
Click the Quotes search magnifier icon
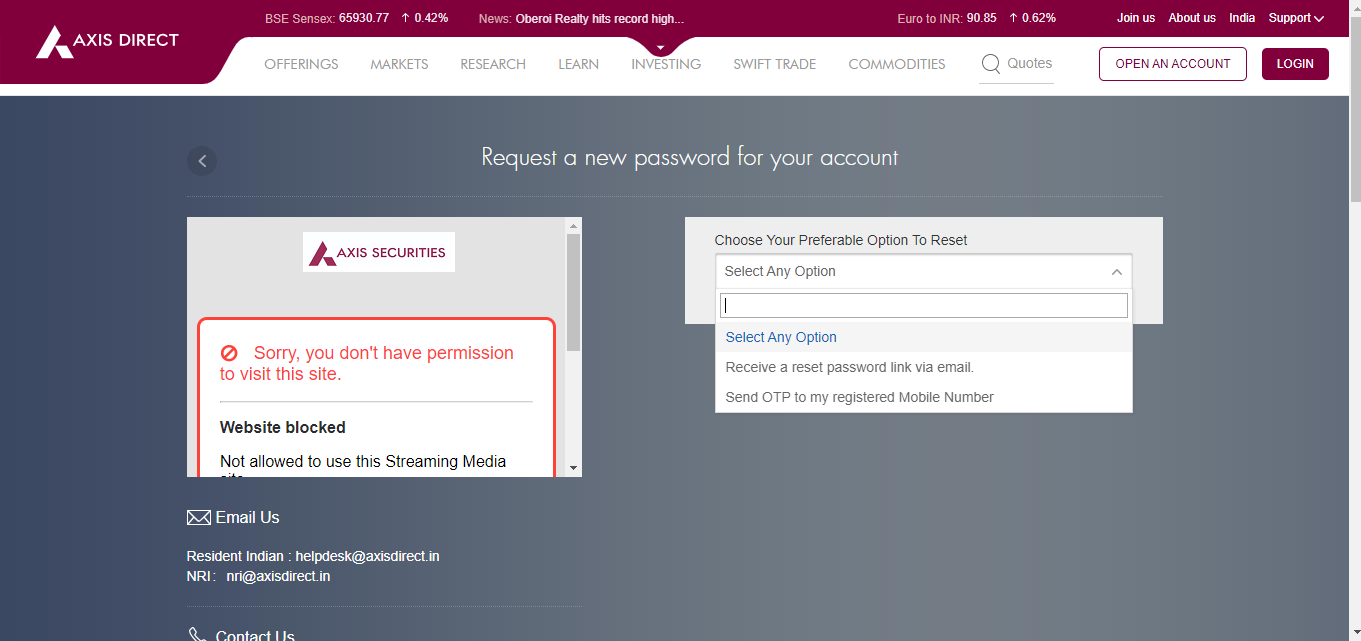pos(991,64)
